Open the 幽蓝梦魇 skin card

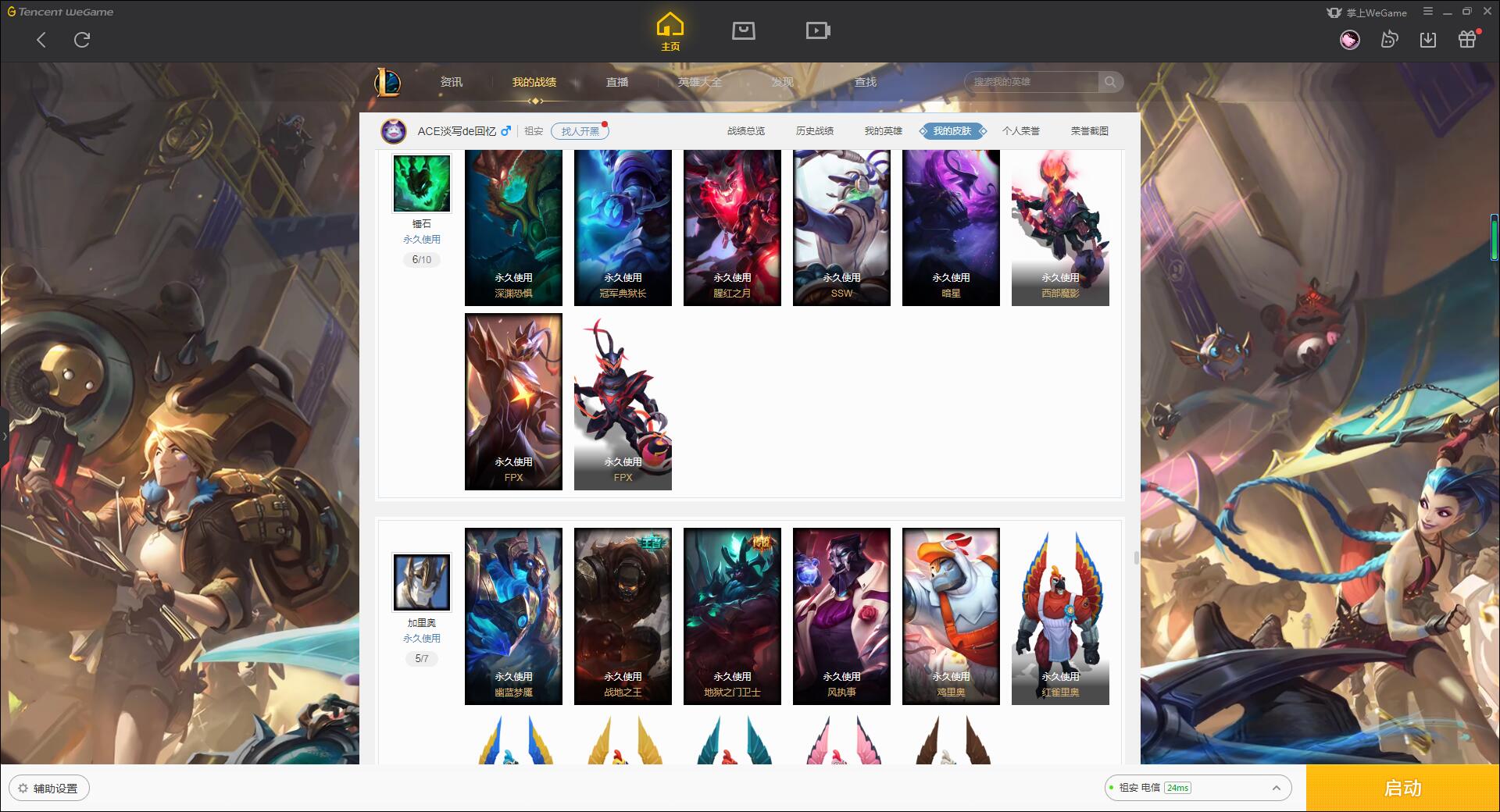513,616
